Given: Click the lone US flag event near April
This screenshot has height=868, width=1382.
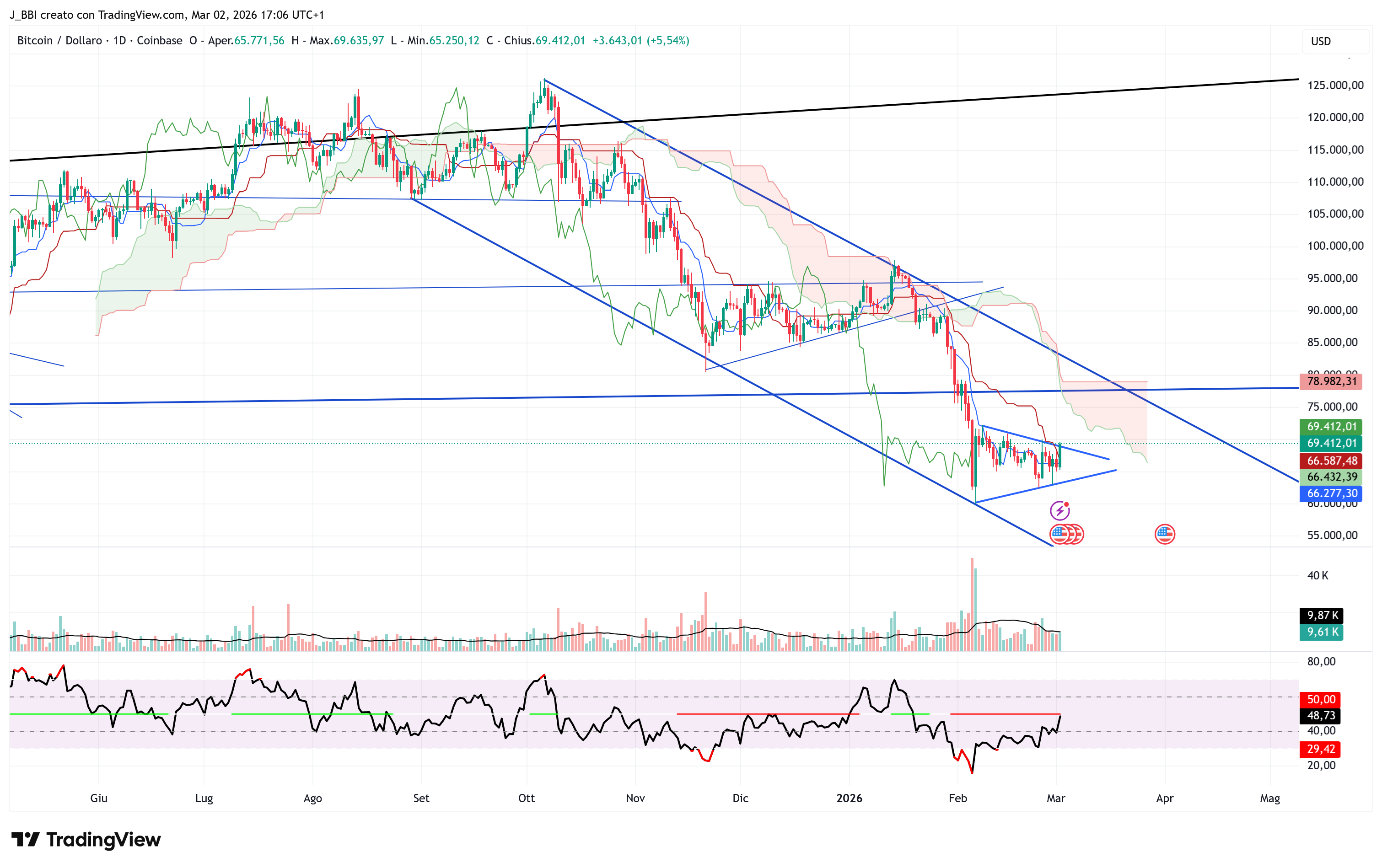Looking at the screenshot, I should [x=1165, y=534].
